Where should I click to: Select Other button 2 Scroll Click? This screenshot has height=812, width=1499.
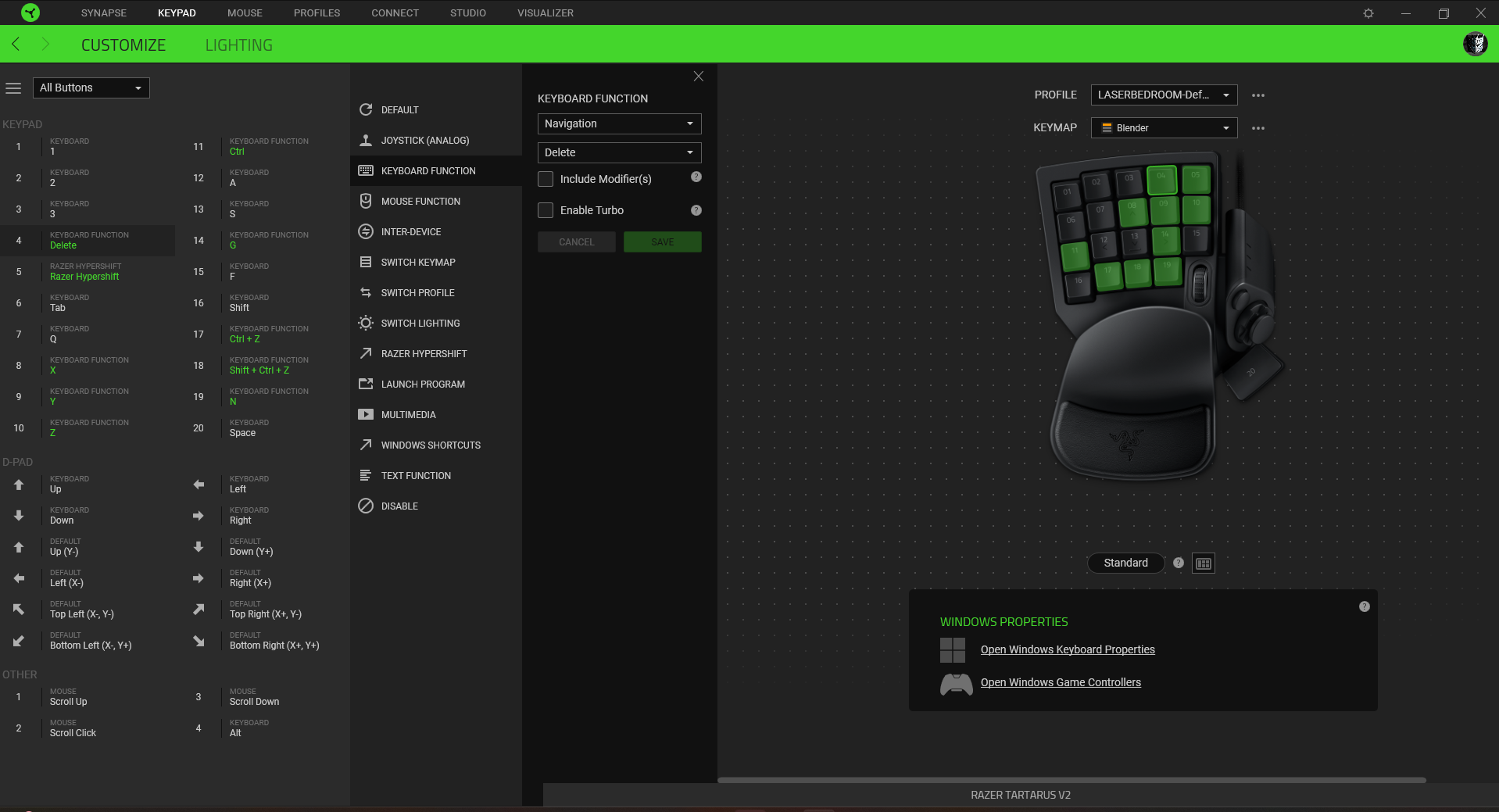pos(88,728)
